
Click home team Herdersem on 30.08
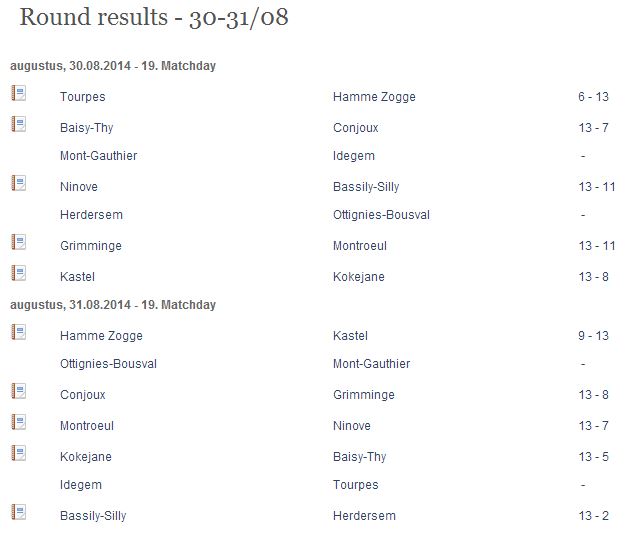click(91, 215)
